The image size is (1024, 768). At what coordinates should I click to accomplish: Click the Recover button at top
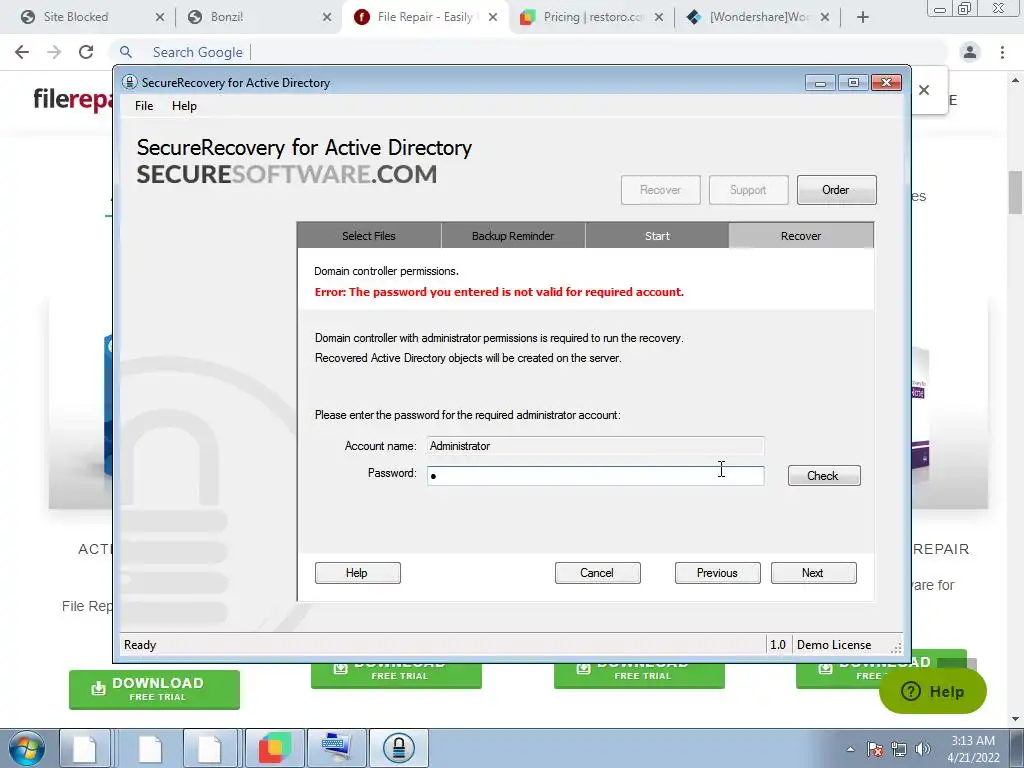click(660, 190)
